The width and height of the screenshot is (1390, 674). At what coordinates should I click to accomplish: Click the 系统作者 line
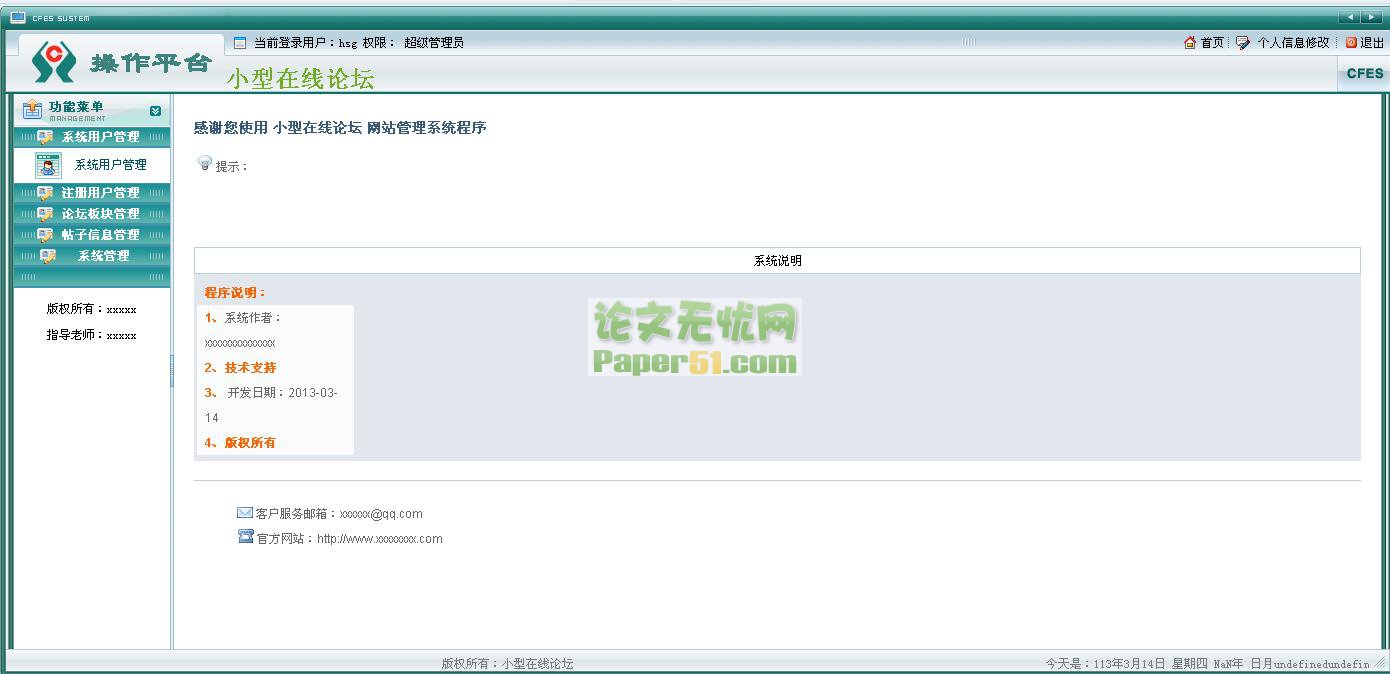pos(244,318)
